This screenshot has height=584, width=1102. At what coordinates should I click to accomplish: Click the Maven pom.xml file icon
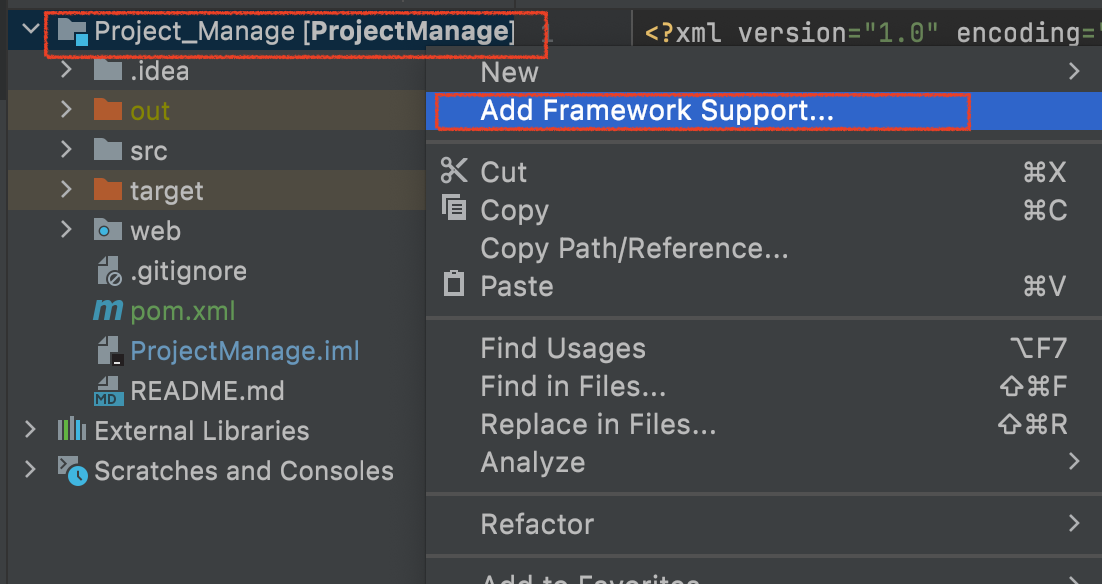(108, 311)
